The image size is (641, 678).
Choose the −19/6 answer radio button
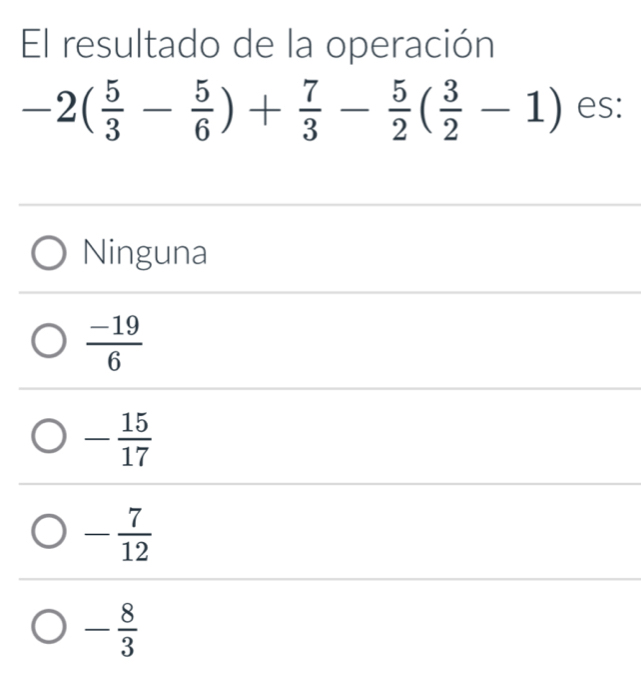click(49, 340)
